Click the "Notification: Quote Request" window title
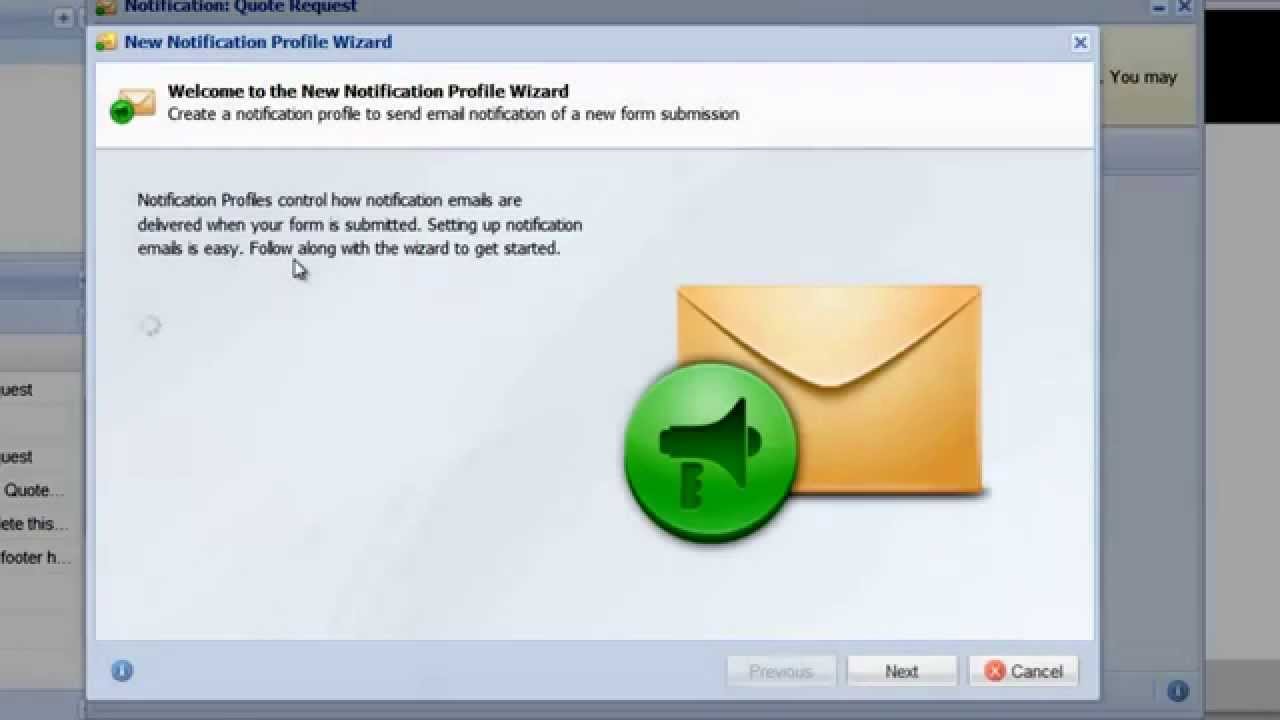This screenshot has height=720, width=1280. click(240, 7)
